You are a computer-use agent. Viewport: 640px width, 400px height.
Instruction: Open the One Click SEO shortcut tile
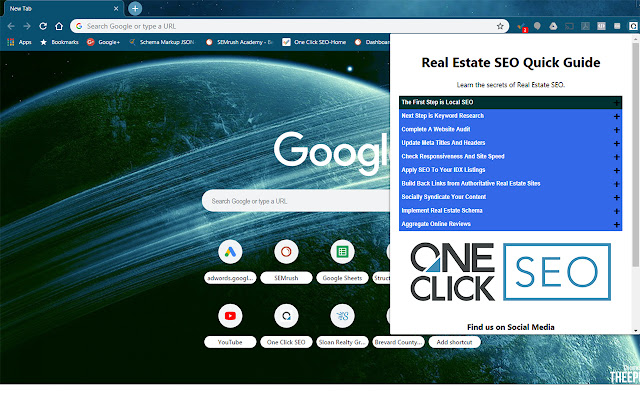(x=286, y=327)
